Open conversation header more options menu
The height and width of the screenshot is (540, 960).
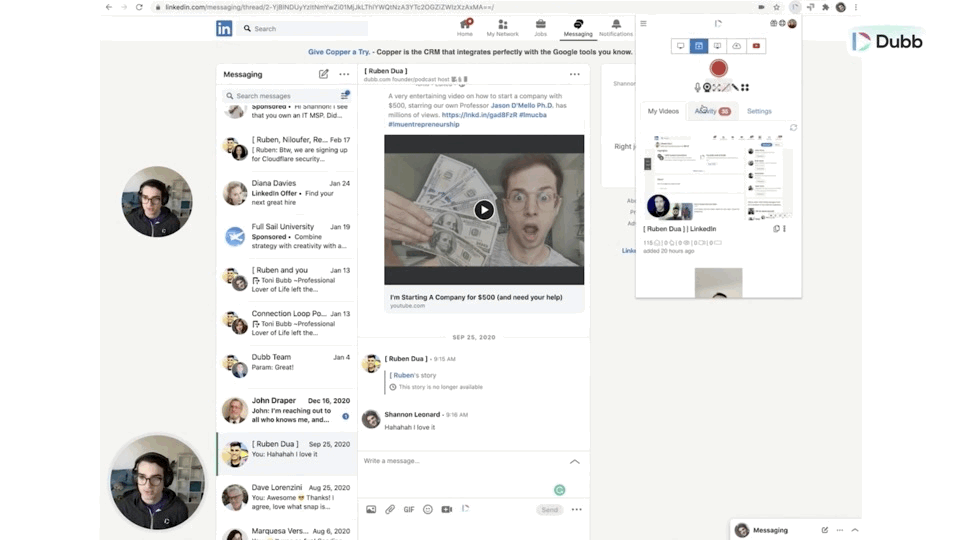click(574, 74)
